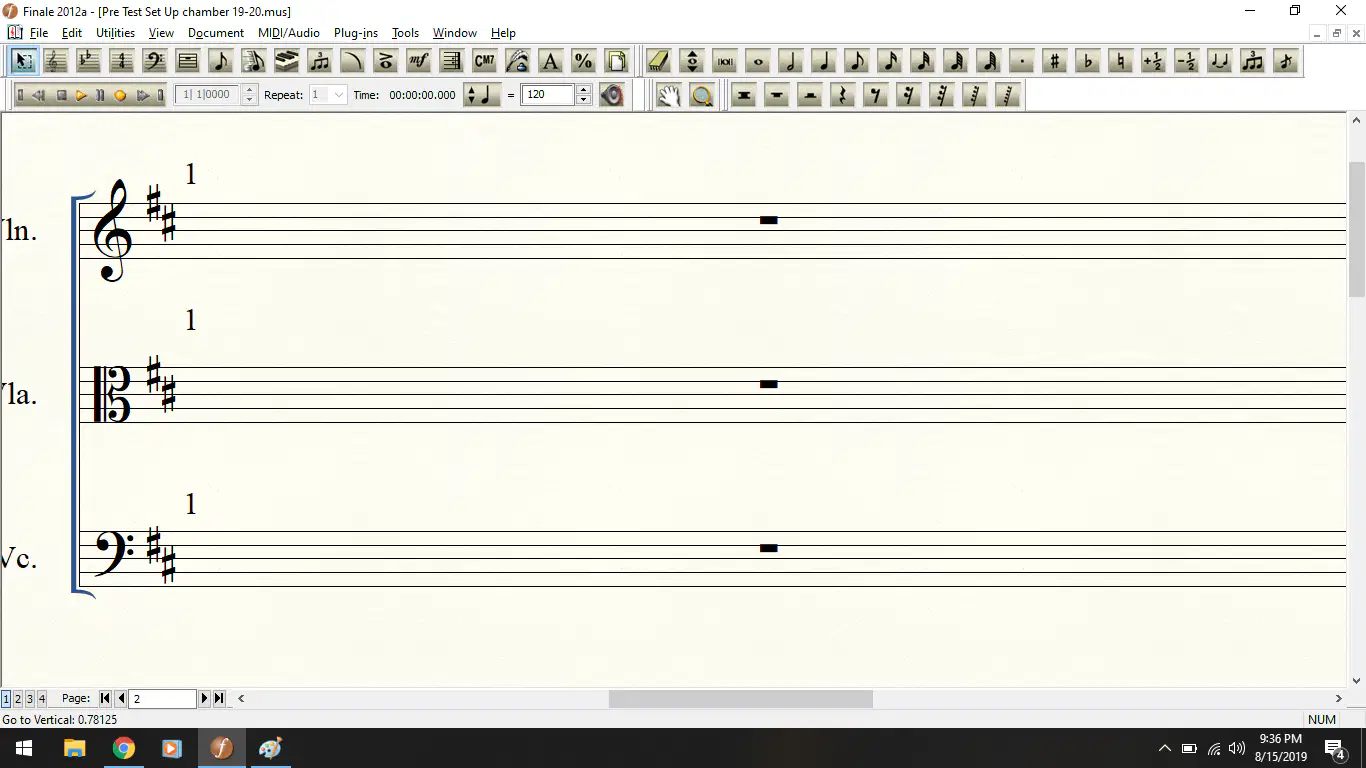1366x768 pixels.
Task: Toggle the sharp accidental tool
Action: (x=1055, y=61)
